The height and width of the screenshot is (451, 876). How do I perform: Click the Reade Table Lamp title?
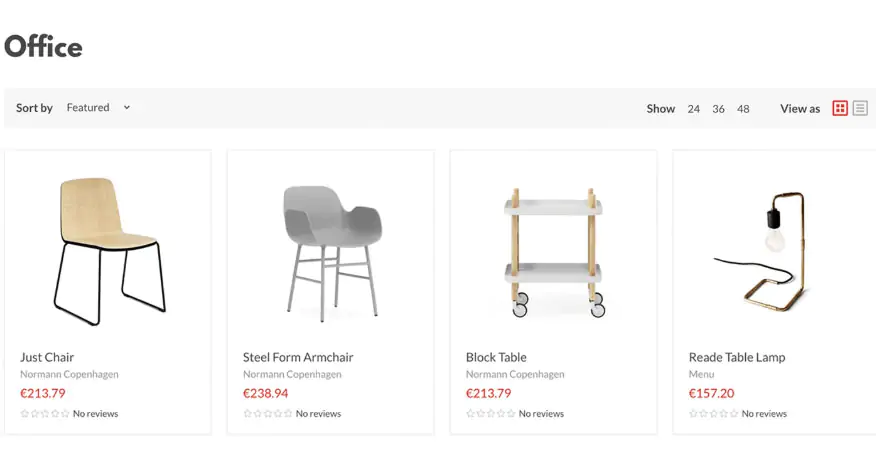[x=737, y=357]
